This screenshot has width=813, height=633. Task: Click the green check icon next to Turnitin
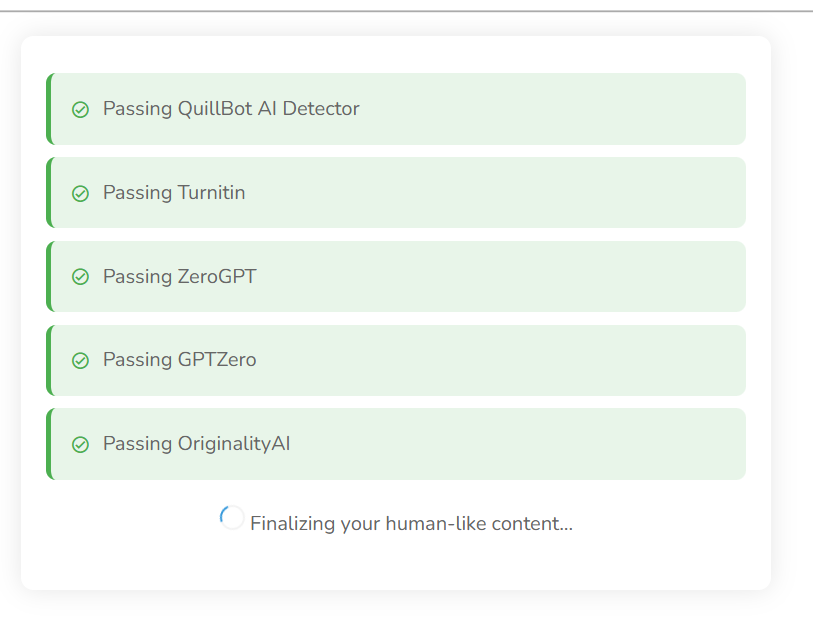(x=81, y=193)
